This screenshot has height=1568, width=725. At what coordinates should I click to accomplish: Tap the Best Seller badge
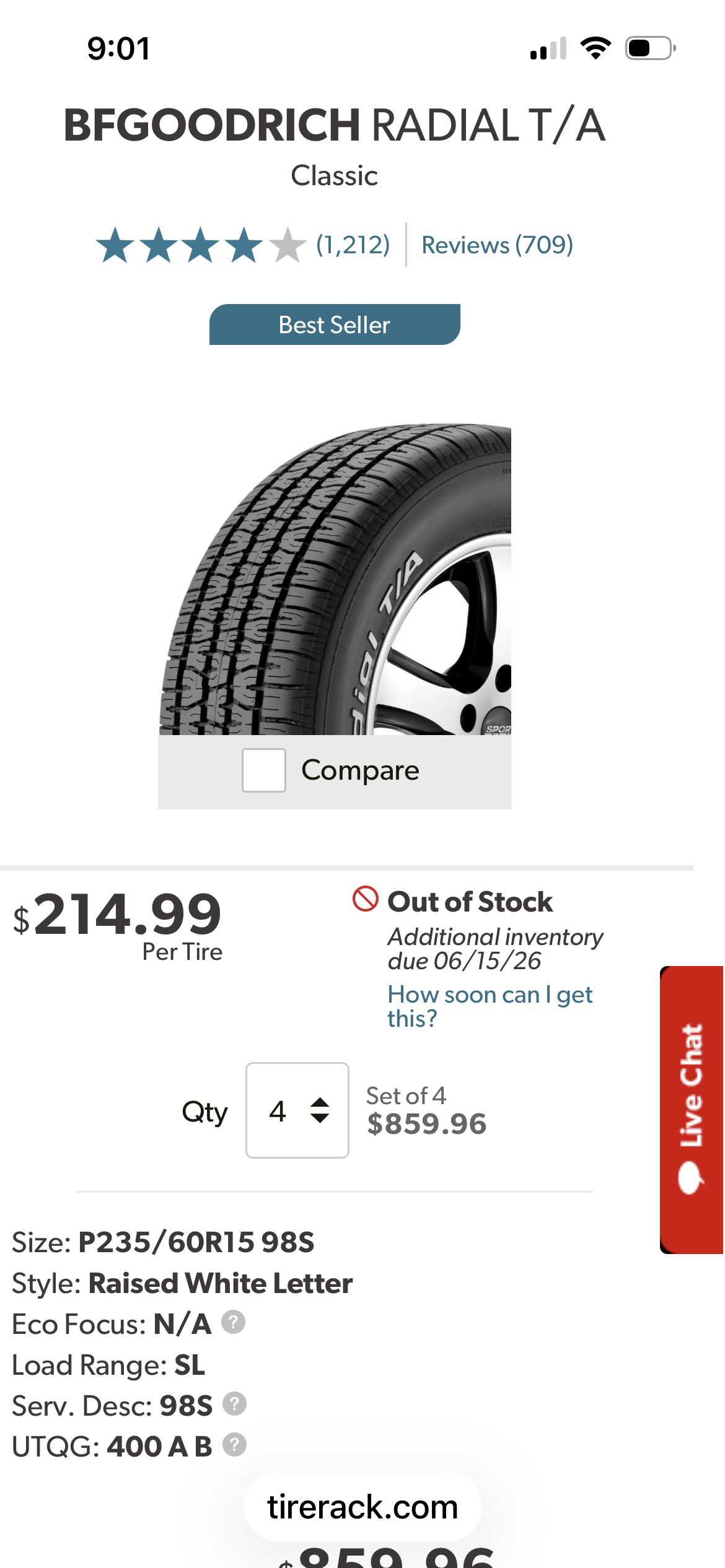click(335, 324)
